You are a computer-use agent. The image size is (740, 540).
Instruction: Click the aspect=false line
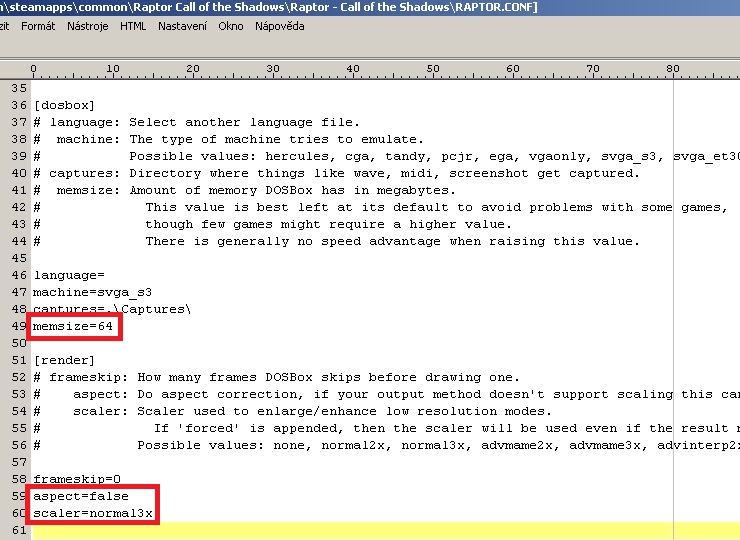coord(81,496)
